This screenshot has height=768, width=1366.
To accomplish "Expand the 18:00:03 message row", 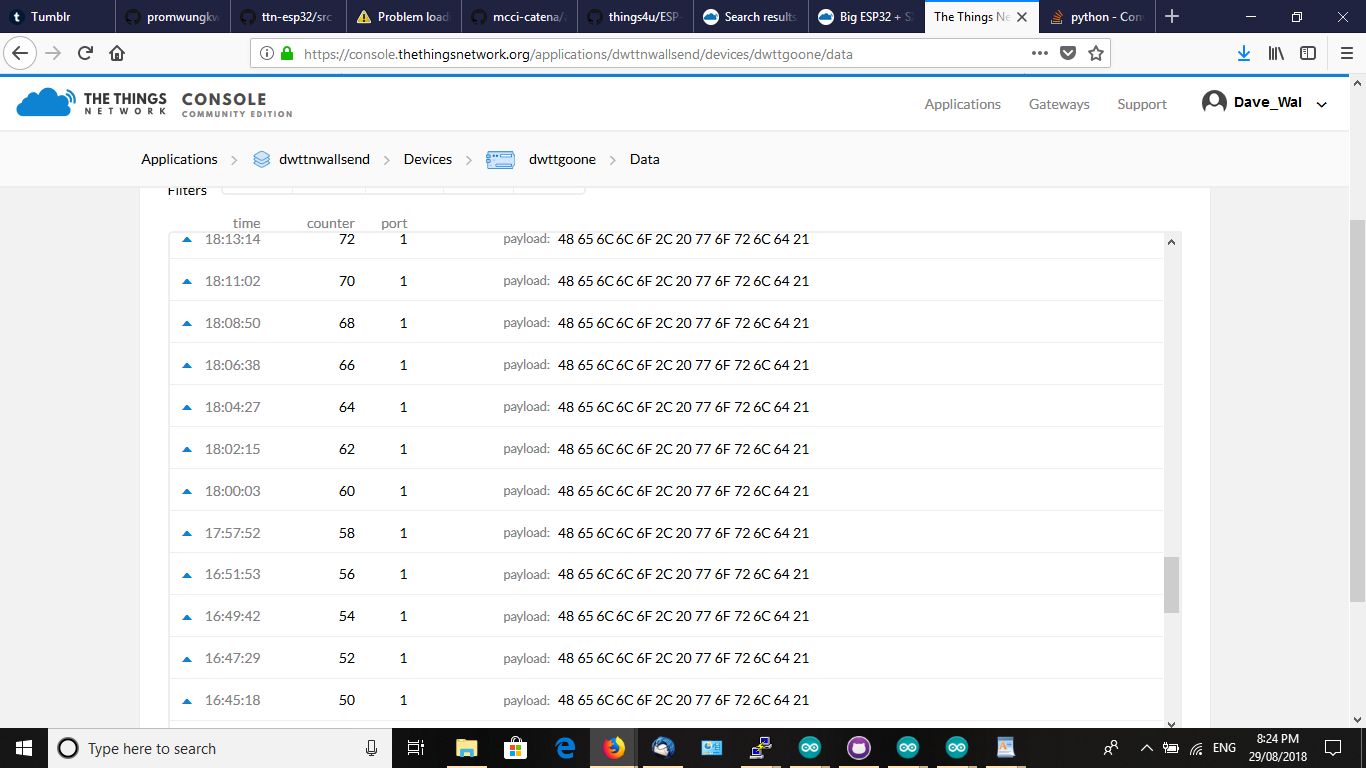I will click(x=186, y=492).
